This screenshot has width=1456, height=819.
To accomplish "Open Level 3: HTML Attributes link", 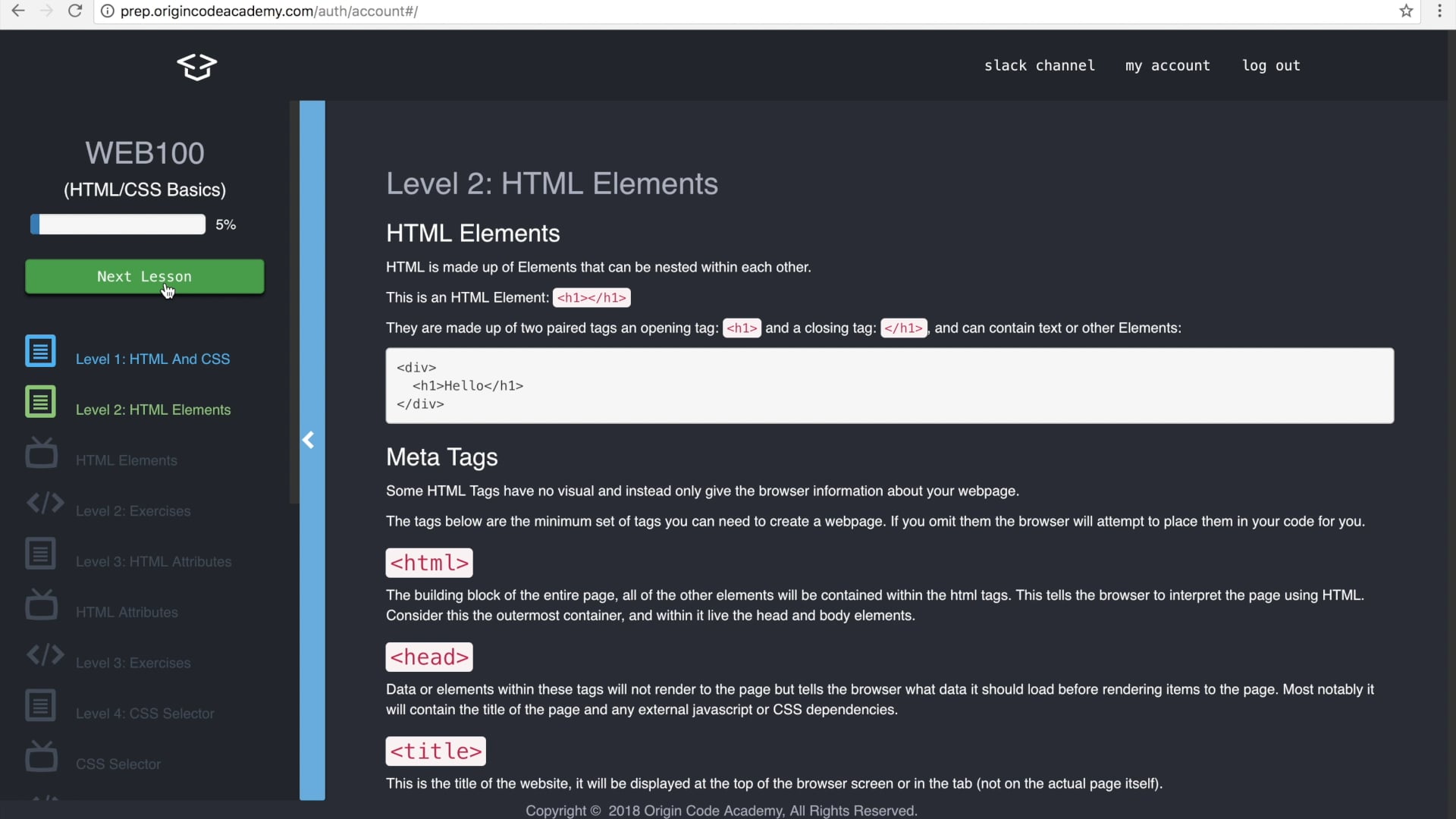I will click(x=154, y=562).
